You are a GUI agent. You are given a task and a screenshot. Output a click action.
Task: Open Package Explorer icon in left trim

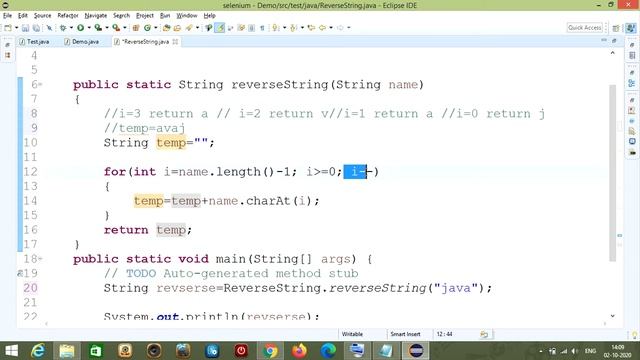coord(8,55)
